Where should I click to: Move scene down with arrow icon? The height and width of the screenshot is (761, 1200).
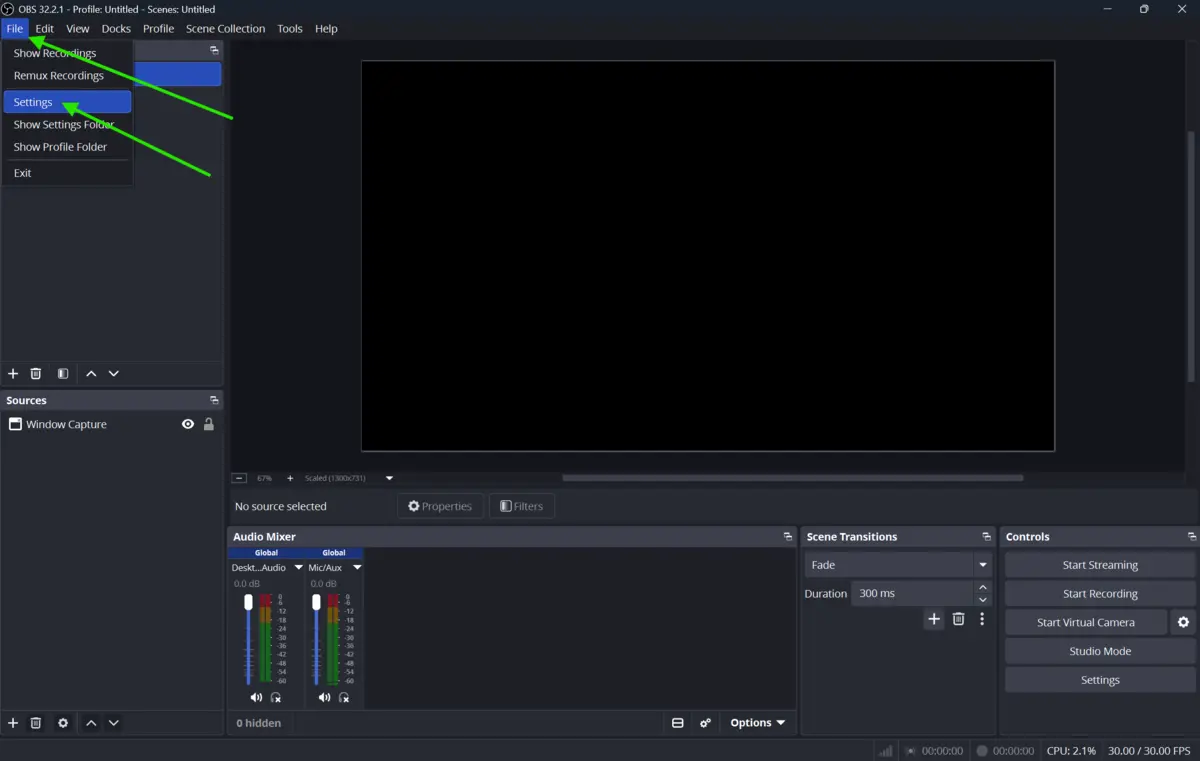114,374
